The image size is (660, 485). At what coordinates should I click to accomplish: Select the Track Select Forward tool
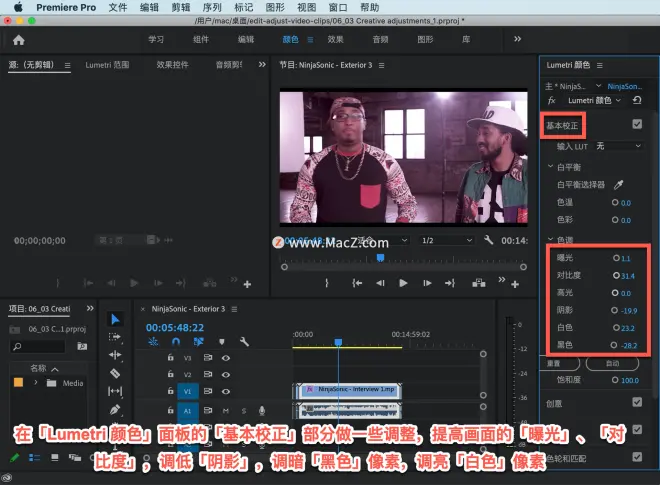click(115, 337)
